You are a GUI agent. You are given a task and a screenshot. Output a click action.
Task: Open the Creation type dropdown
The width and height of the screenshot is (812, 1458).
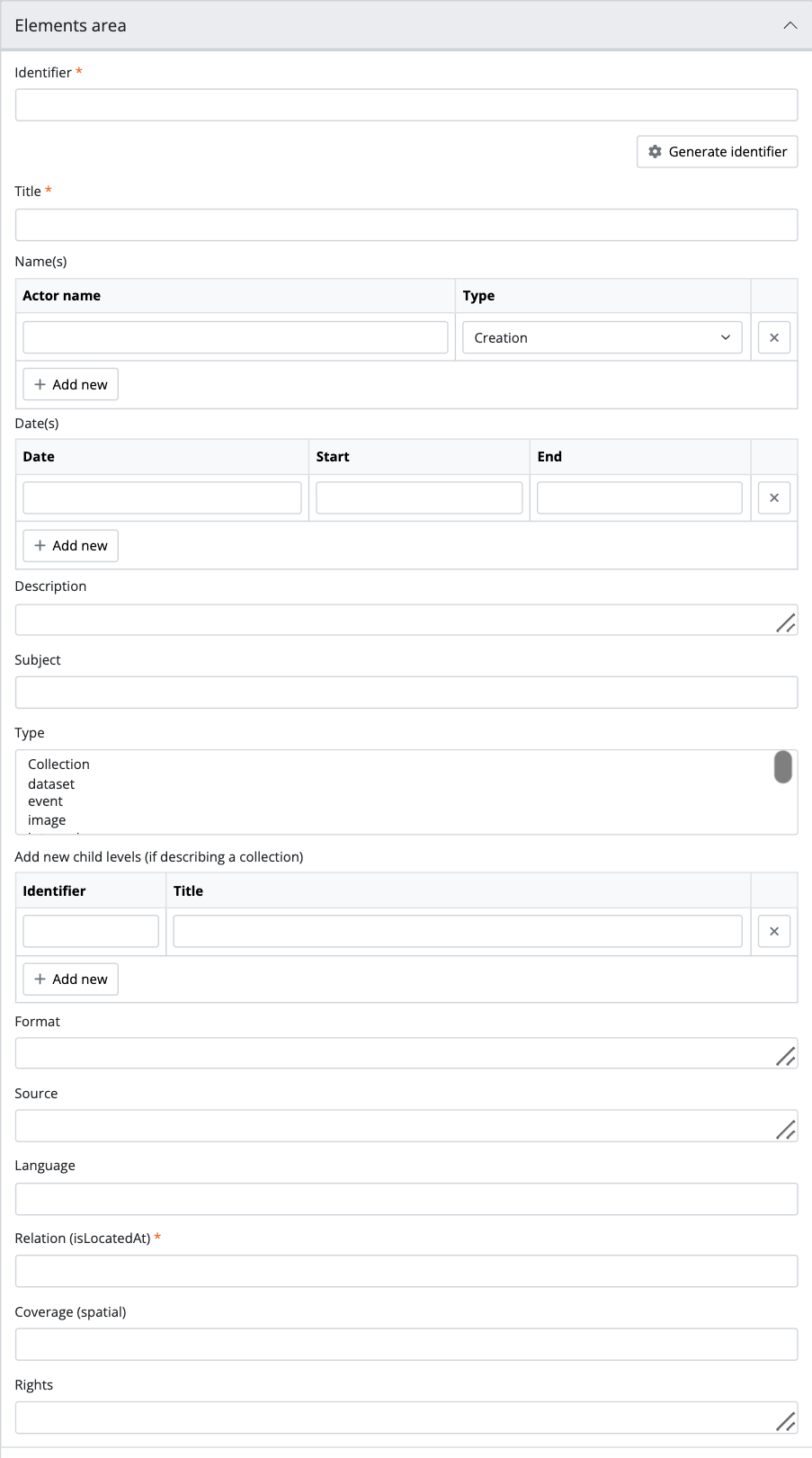point(602,337)
